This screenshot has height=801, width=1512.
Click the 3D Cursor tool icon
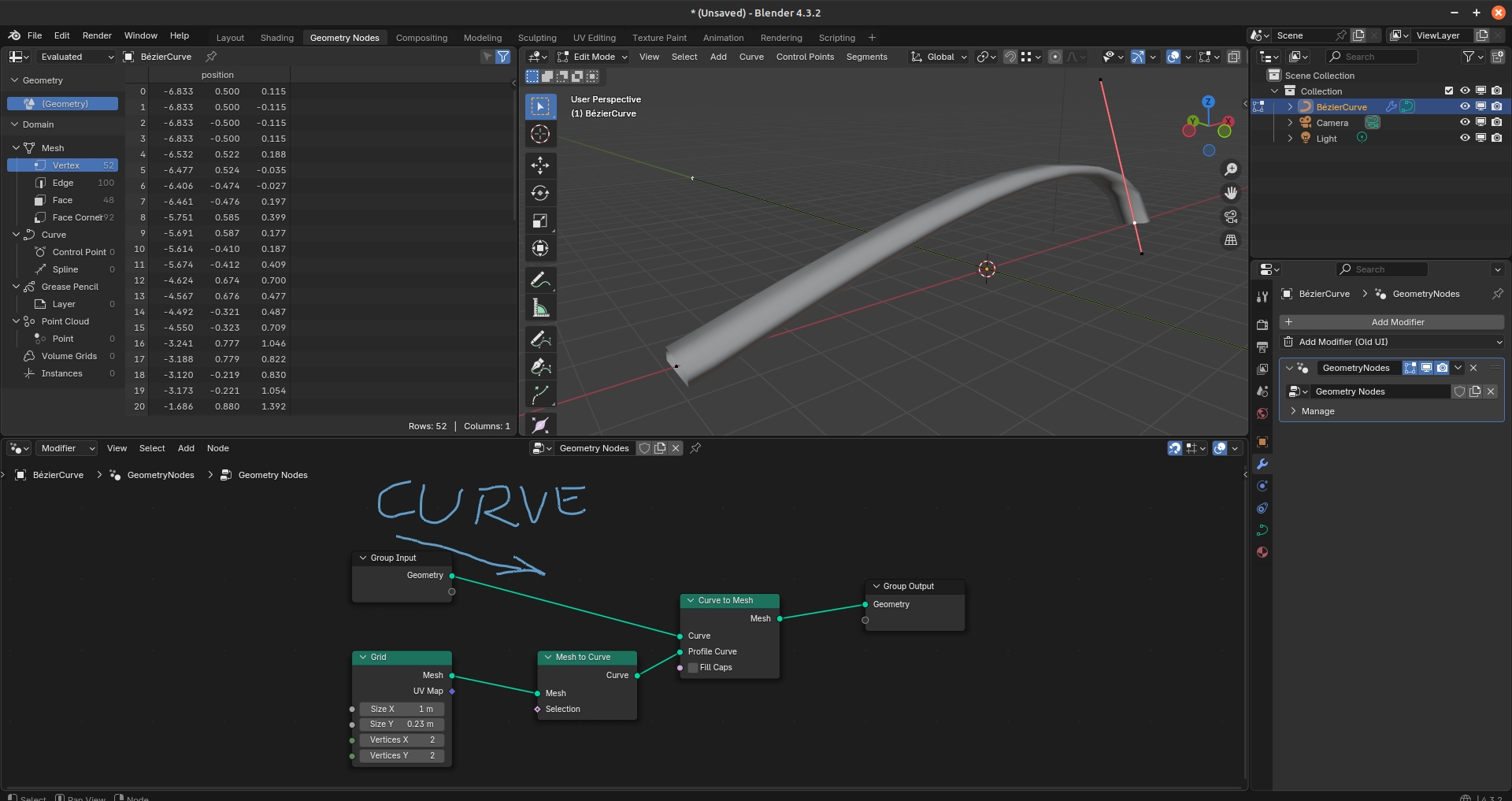pos(540,134)
